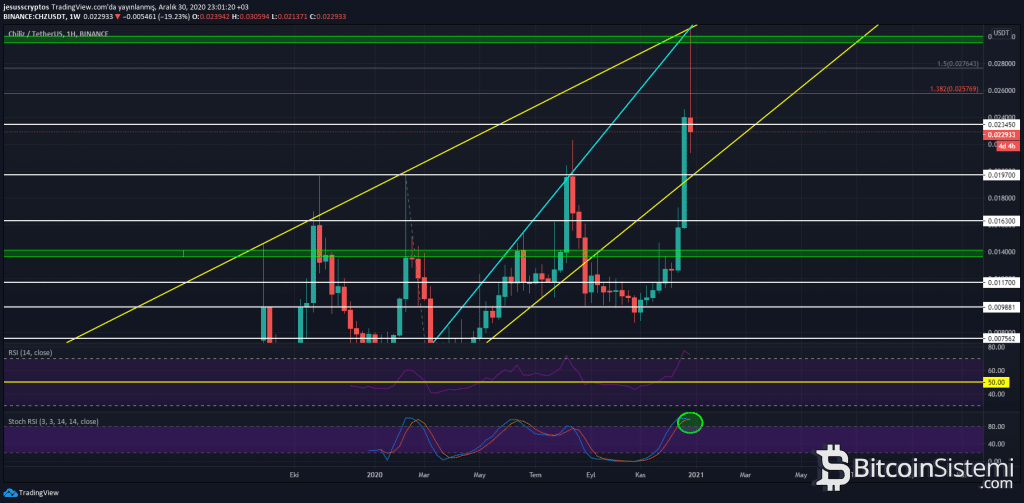Click the USDT currency label on price axis
1024x503 pixels.
(1000, 33)
